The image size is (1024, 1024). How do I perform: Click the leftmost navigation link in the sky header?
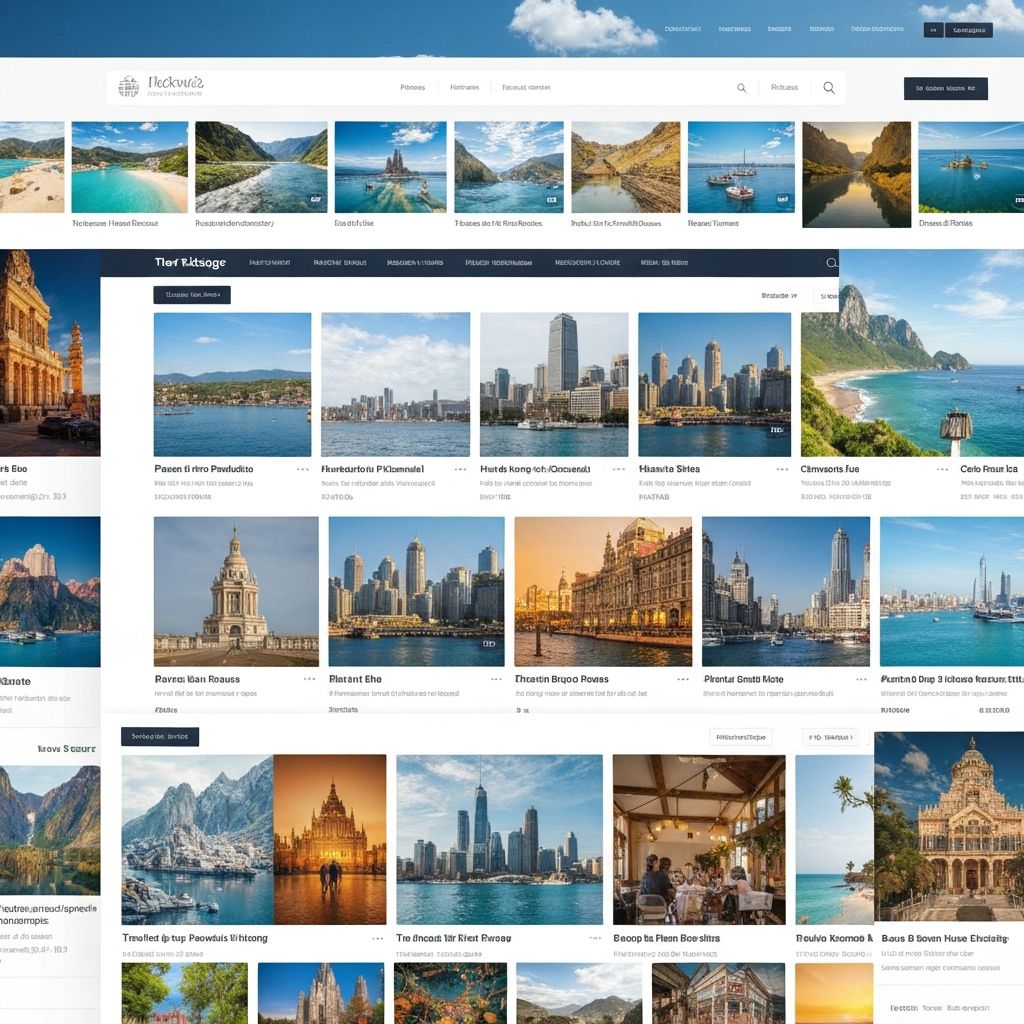point(687,30)
